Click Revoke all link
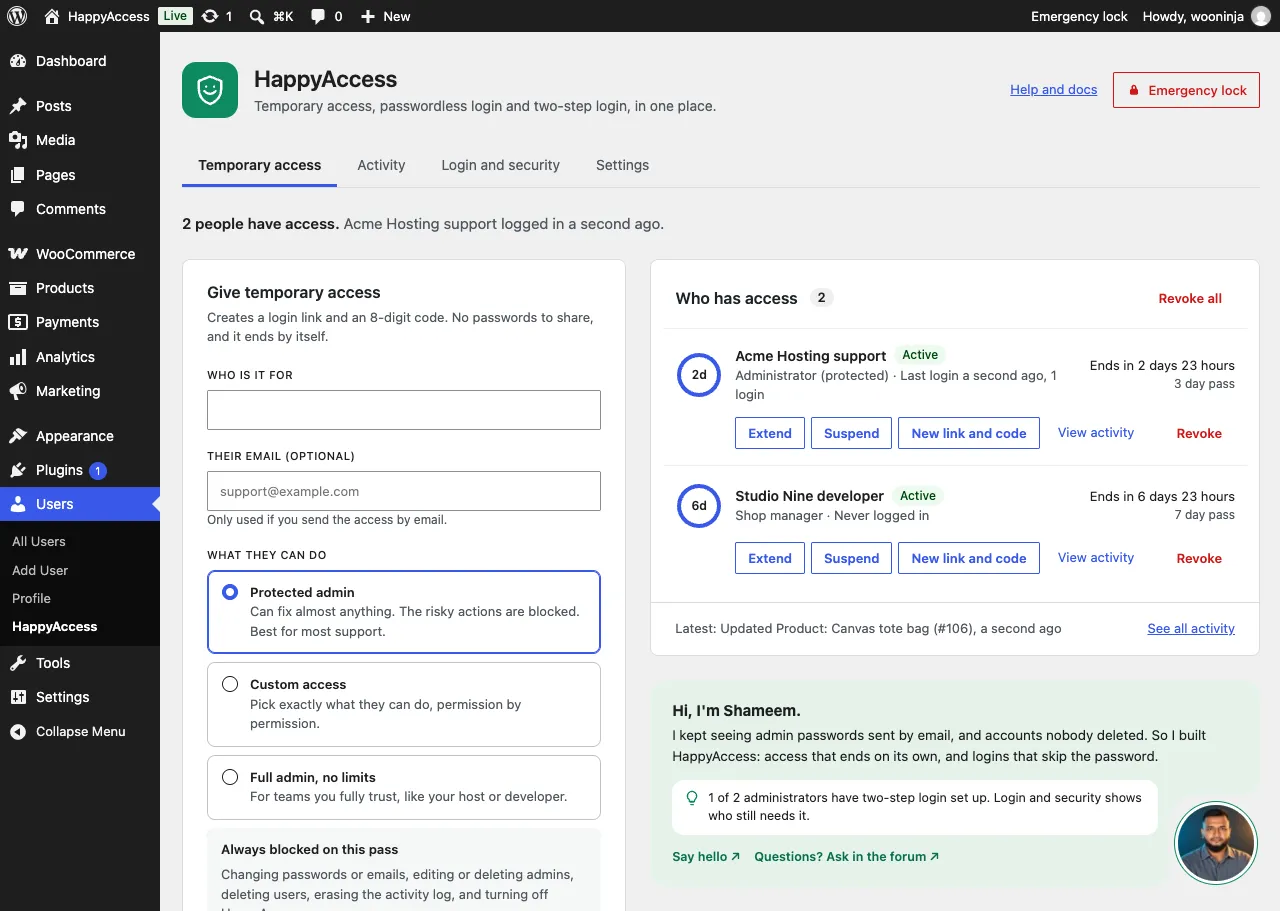1280x911 pixels. (x=1190, y=298)
